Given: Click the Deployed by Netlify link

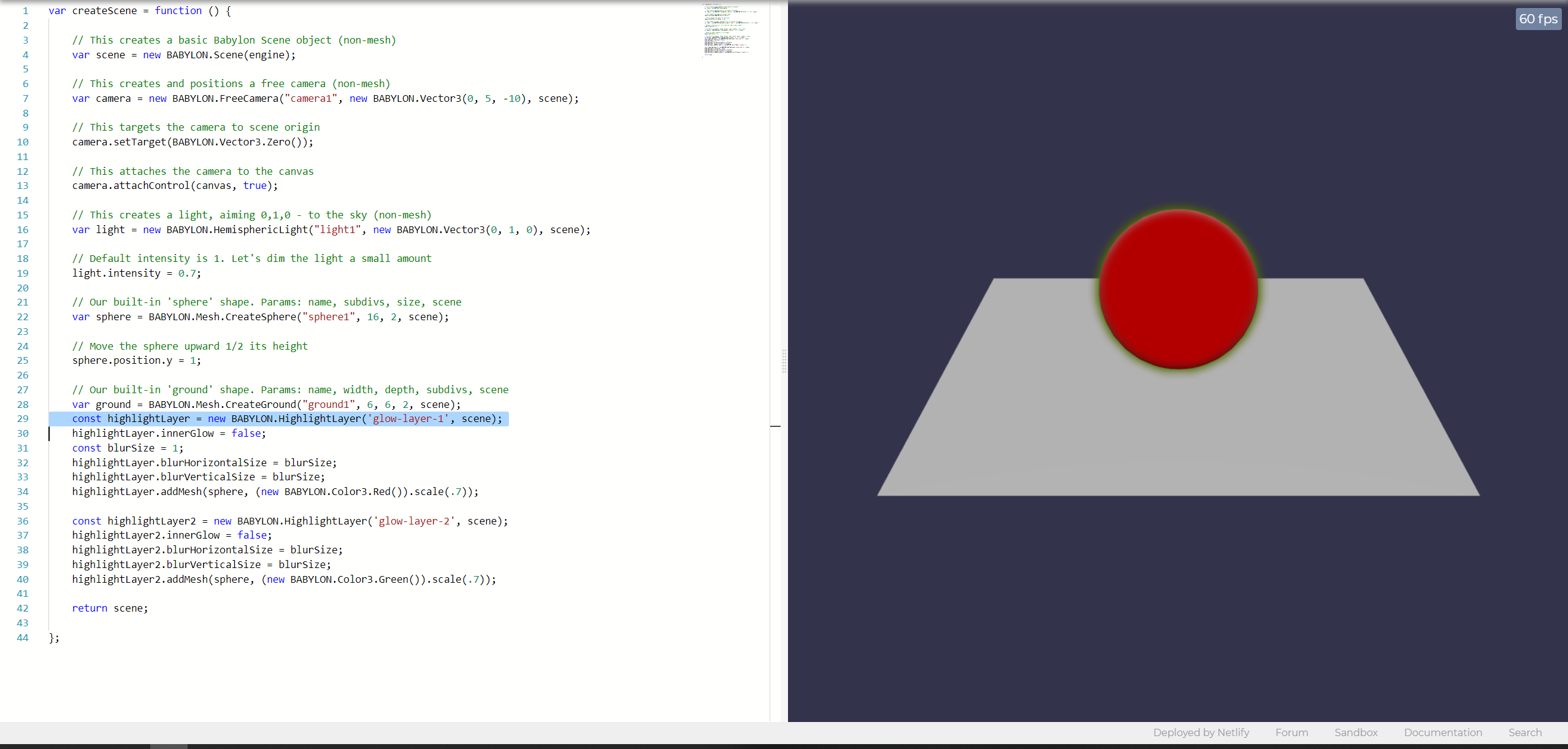Looking at the screenshot, I should 1201,732.
